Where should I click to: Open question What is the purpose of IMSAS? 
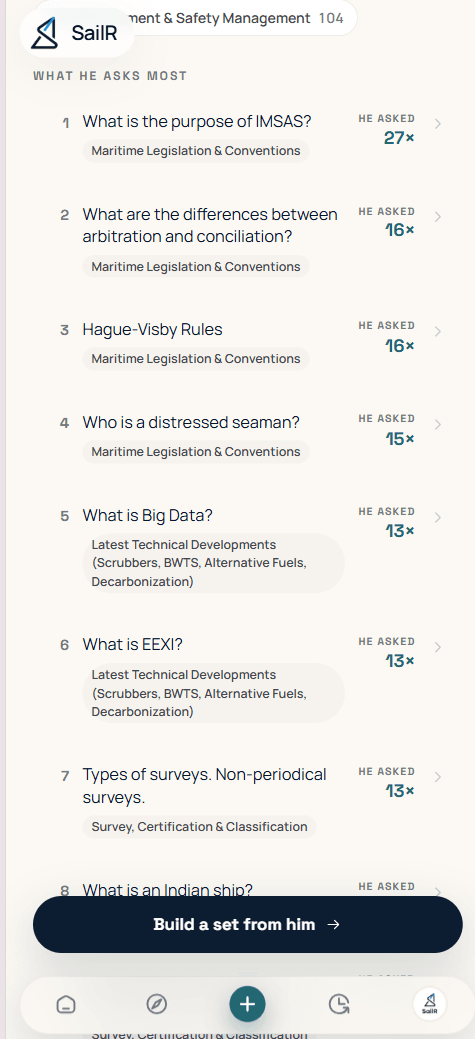[197, 122]
